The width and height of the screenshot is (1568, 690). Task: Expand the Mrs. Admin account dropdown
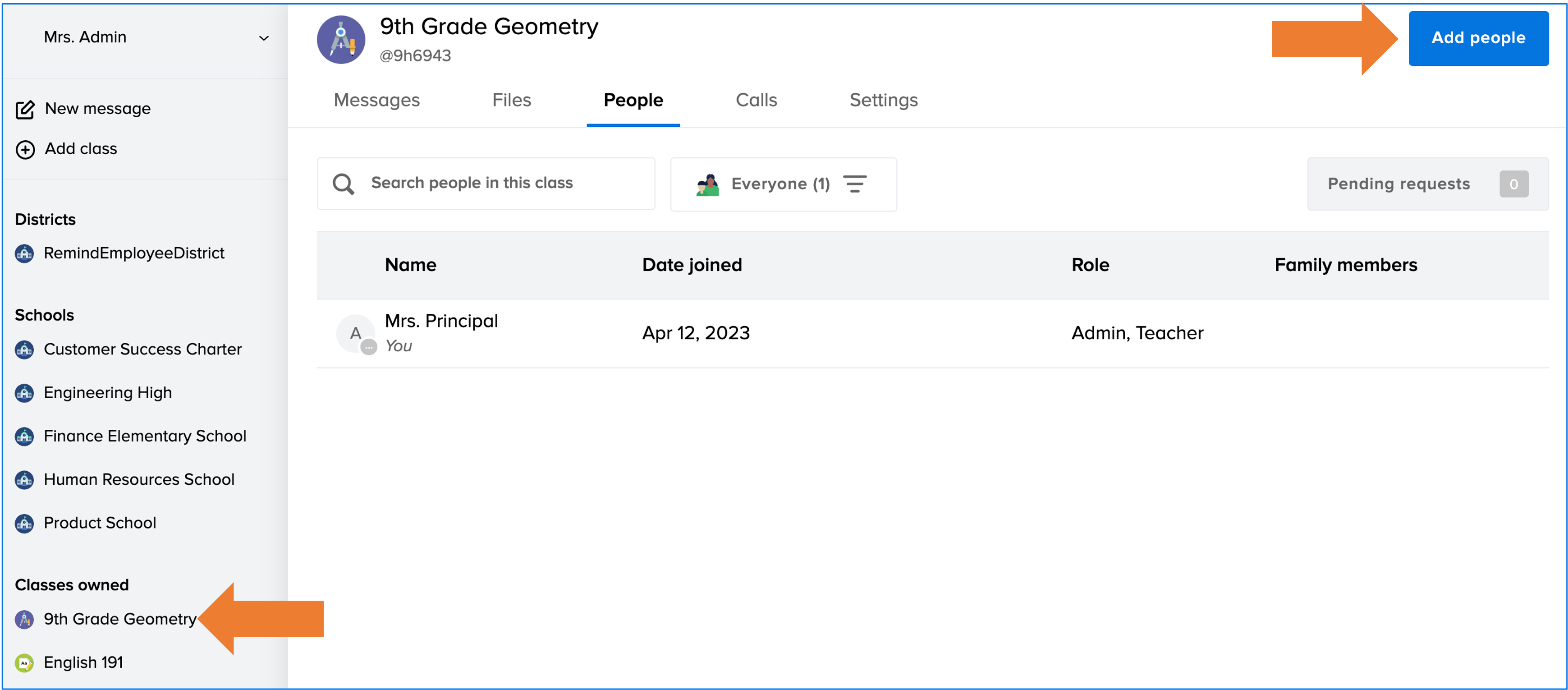click(x=264, y=38)
